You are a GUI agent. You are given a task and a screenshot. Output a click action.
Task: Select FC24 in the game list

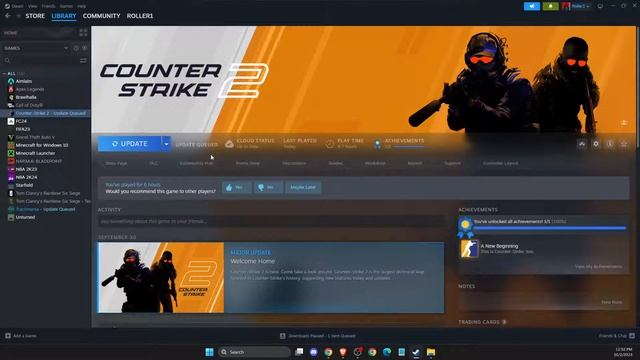(x=21, y=121)
